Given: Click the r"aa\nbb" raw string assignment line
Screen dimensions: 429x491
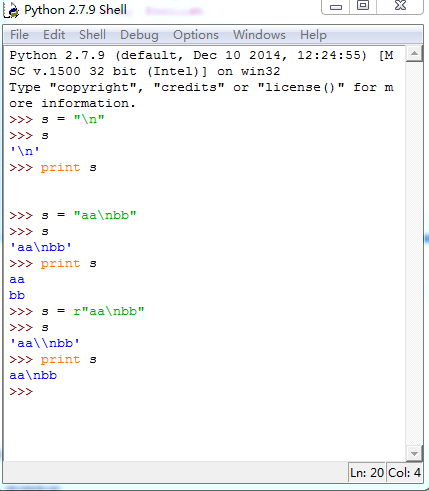Looking at the screenshot, I should click(77, 311).
